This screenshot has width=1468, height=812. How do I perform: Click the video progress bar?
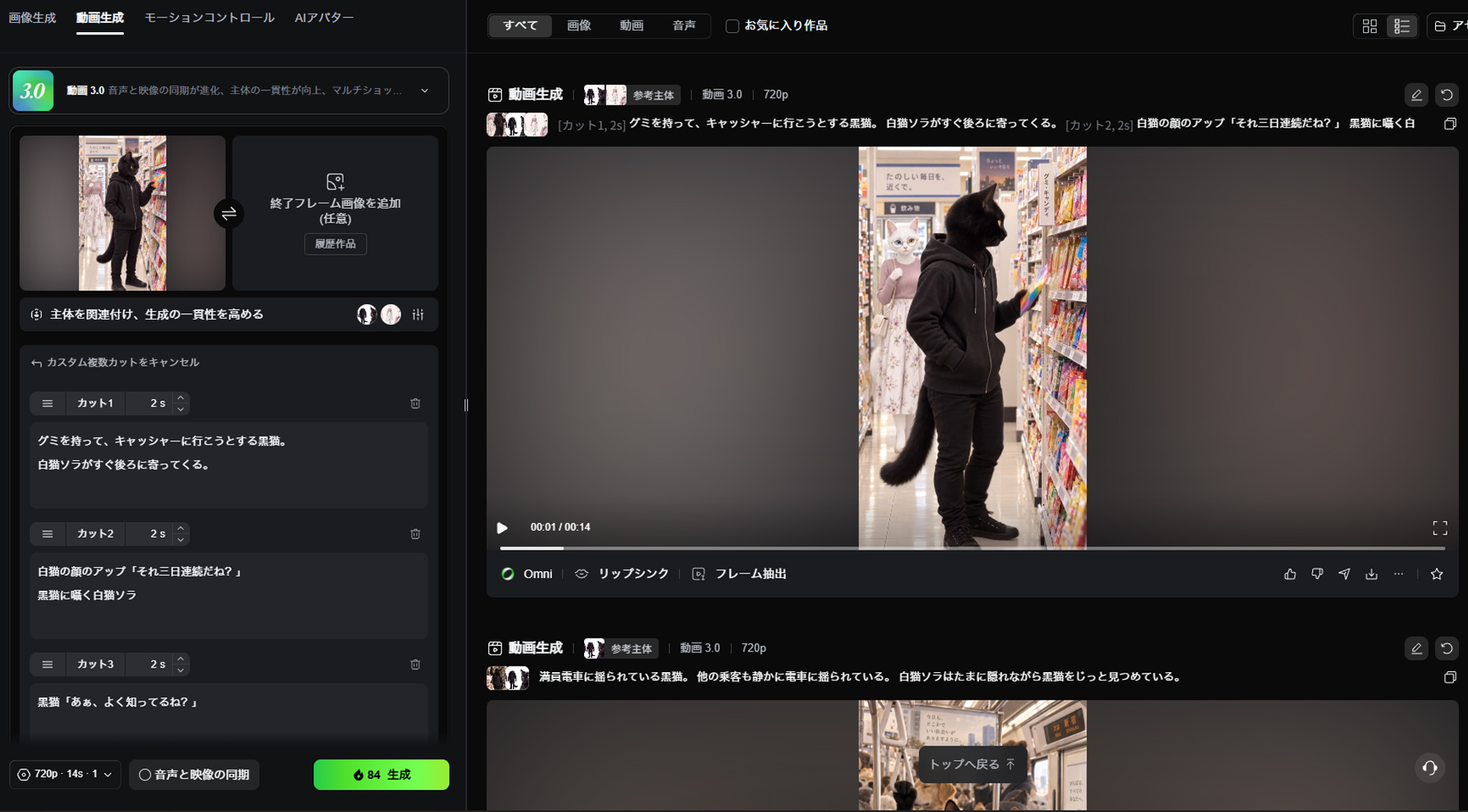point(972,548)
